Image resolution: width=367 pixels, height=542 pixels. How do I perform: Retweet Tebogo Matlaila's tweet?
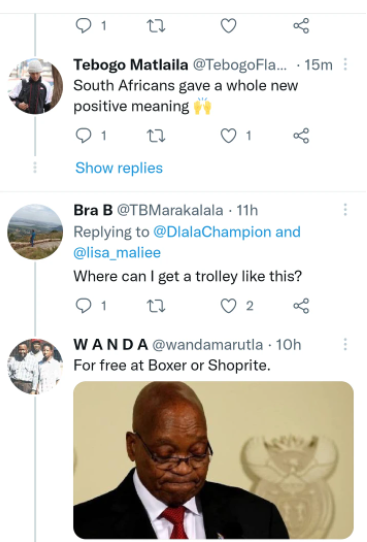pos(156,136)
